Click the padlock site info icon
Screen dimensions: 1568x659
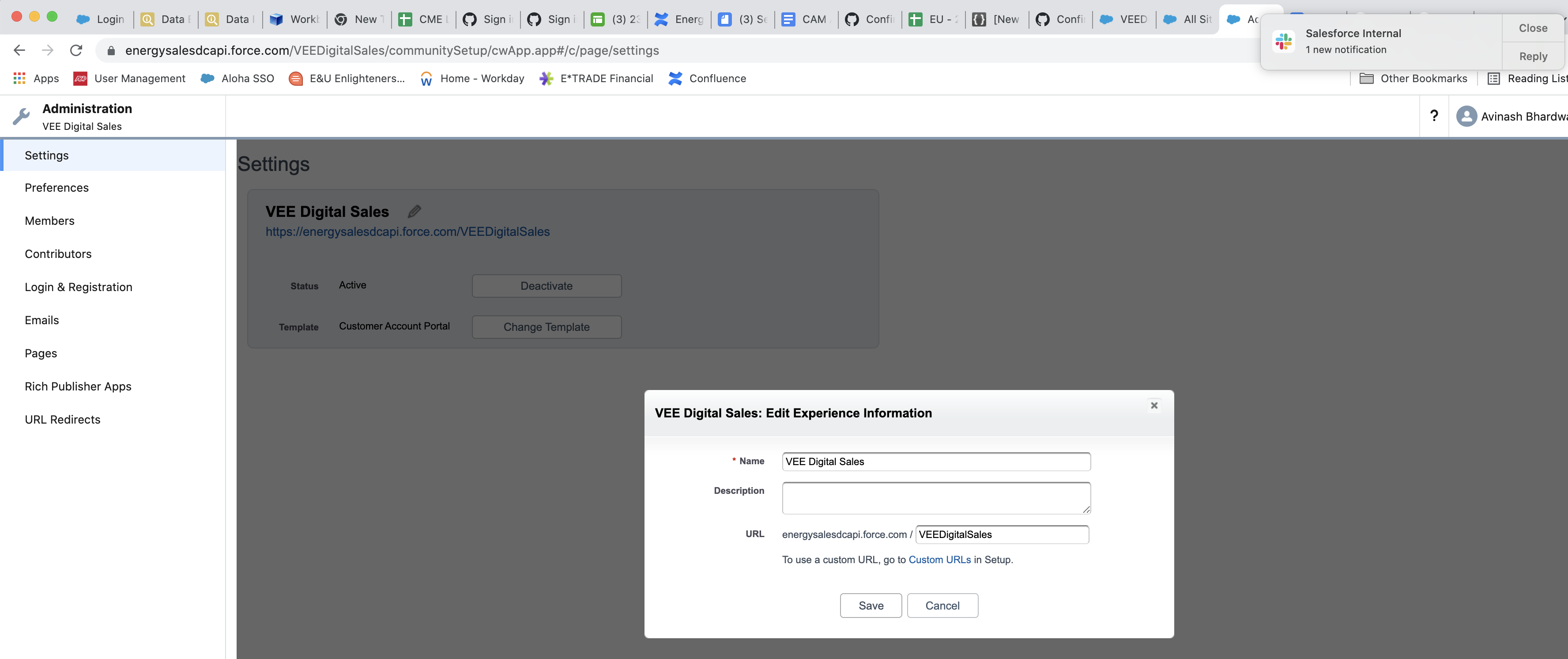pos(111,50)
